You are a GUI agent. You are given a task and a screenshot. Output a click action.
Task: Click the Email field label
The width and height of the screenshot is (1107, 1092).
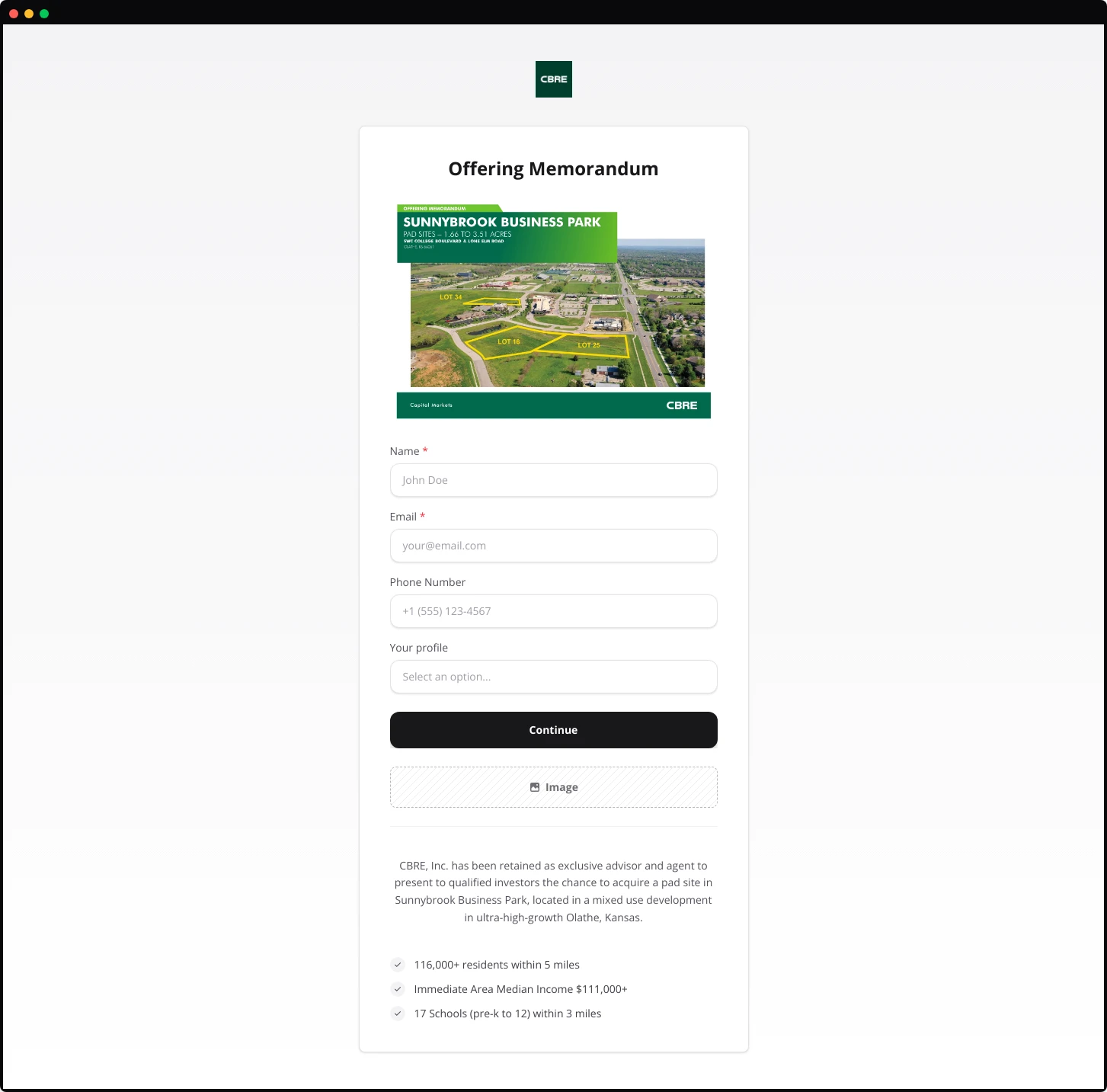click(403, 517)
